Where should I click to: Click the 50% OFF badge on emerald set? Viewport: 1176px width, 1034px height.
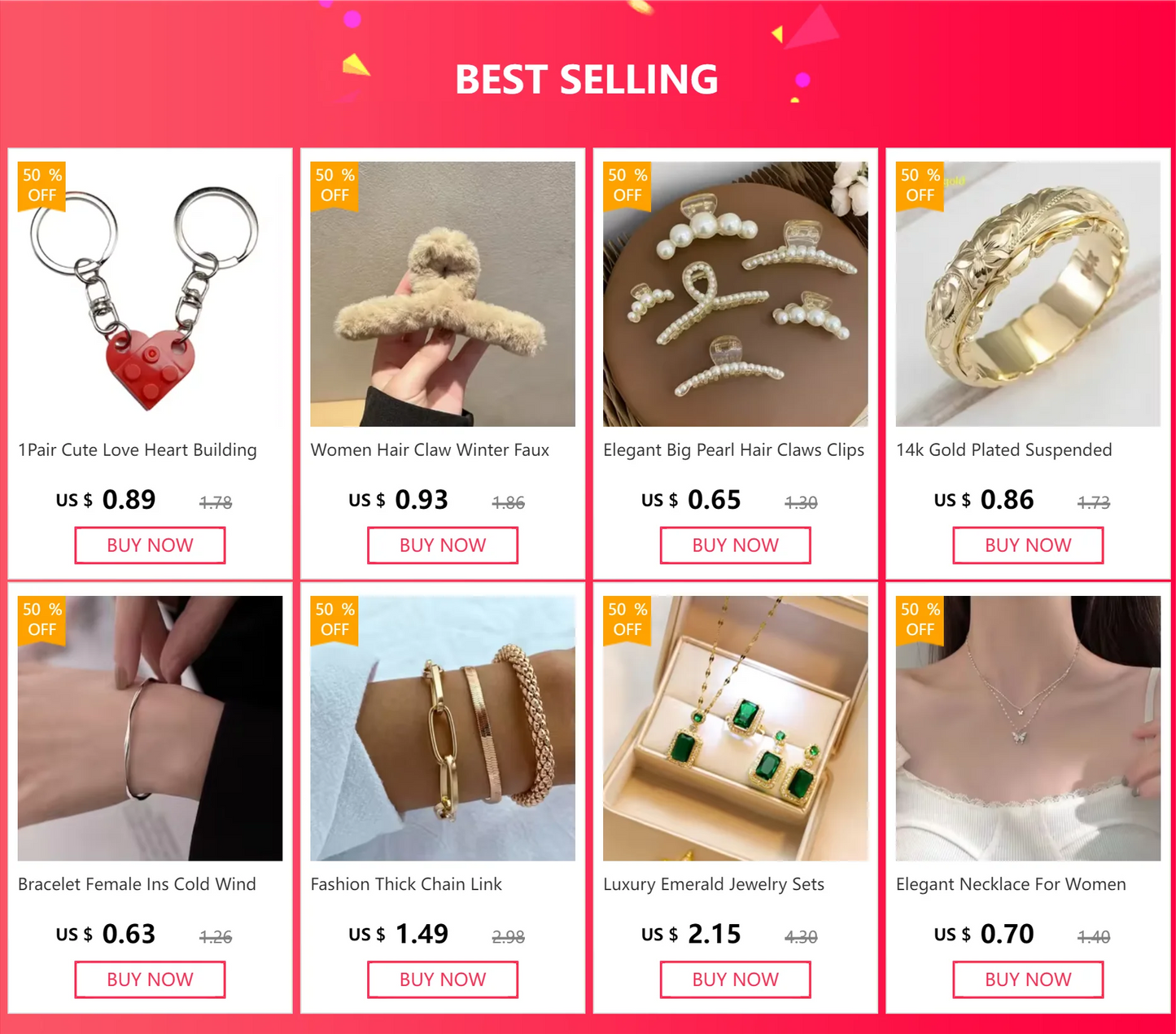(627, 620)
